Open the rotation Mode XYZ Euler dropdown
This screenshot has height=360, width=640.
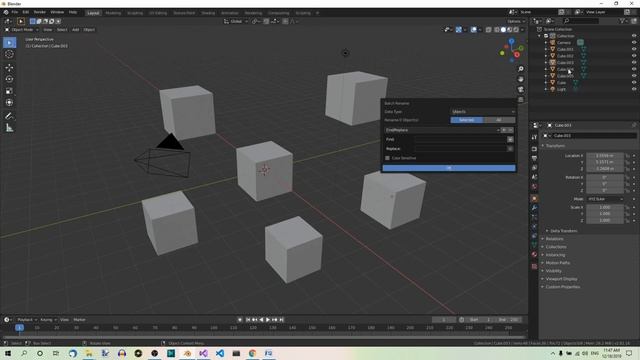click(605, 199)
